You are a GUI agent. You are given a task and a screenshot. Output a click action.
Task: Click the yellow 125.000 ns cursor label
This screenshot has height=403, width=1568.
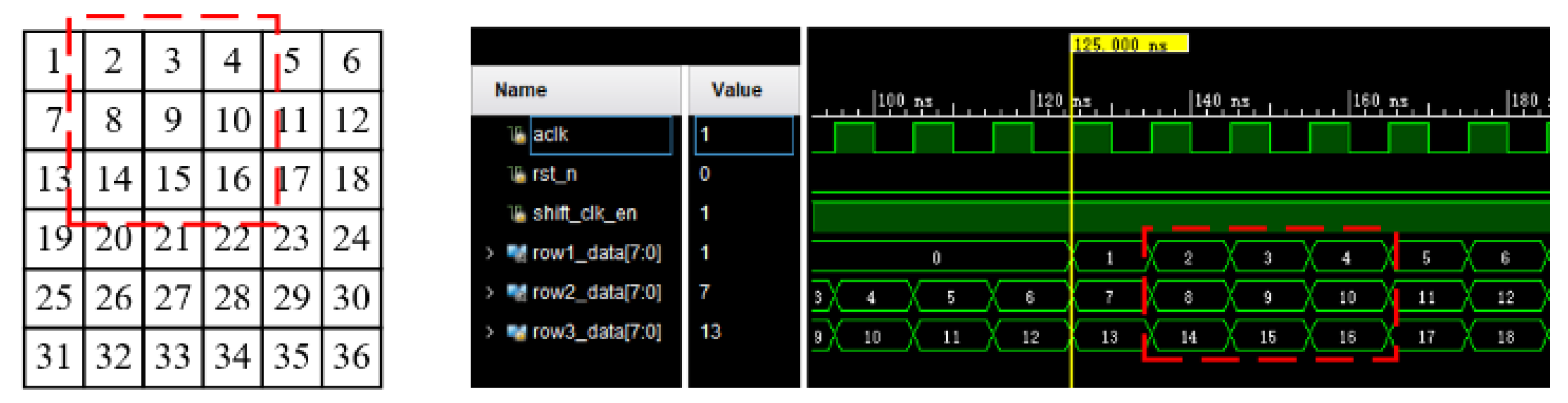pyautogui.click(x=1128, y=44)
